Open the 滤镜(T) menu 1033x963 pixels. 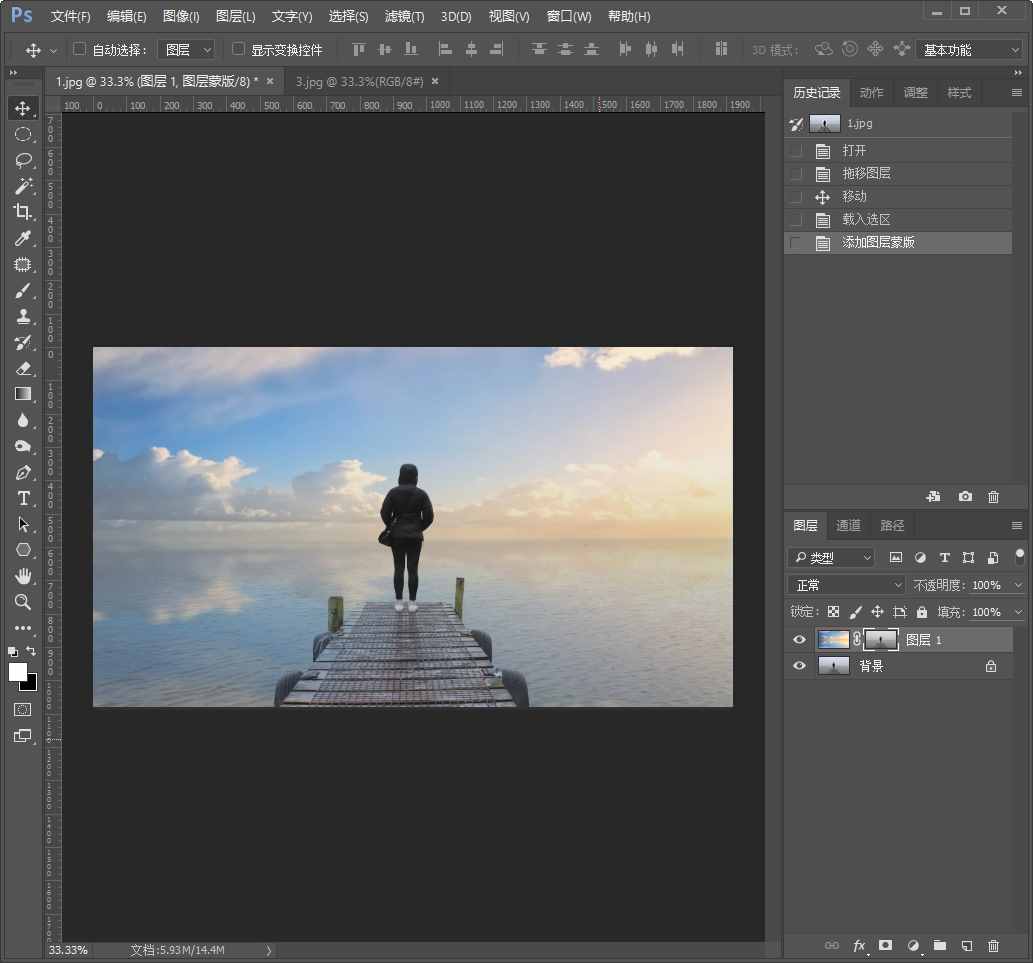404,17
